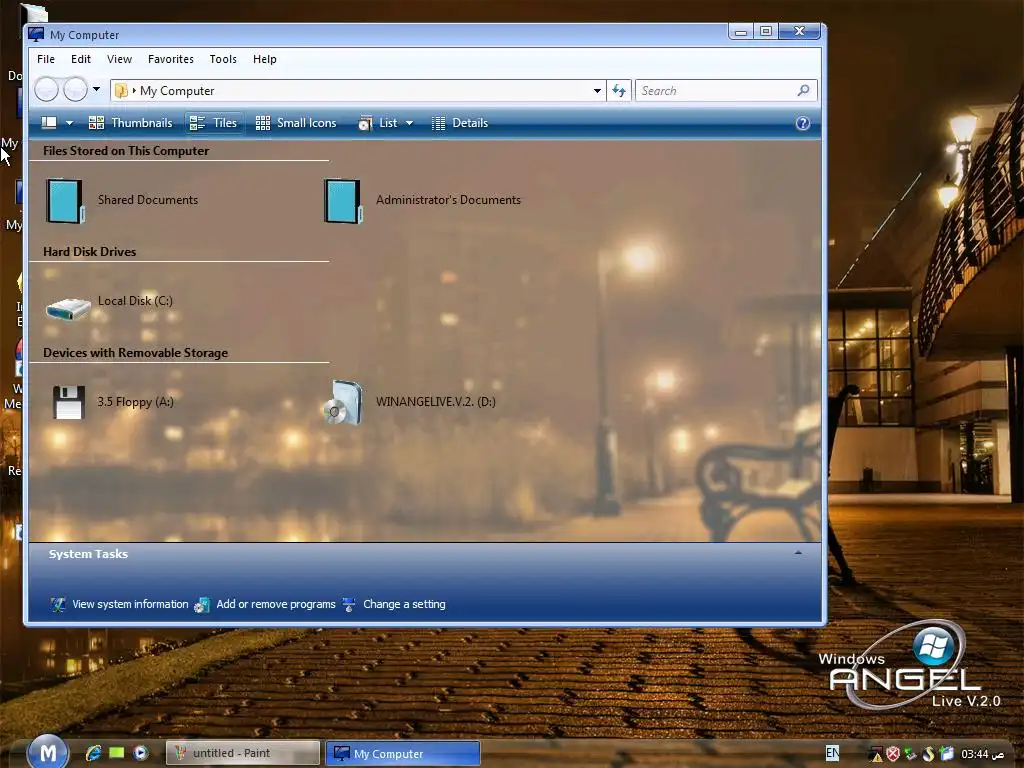Image resolution: width=1024 pixels, height=768 pixels.
Task: Click the Local Disk (C:) label
Action: [x=135, y=301]
